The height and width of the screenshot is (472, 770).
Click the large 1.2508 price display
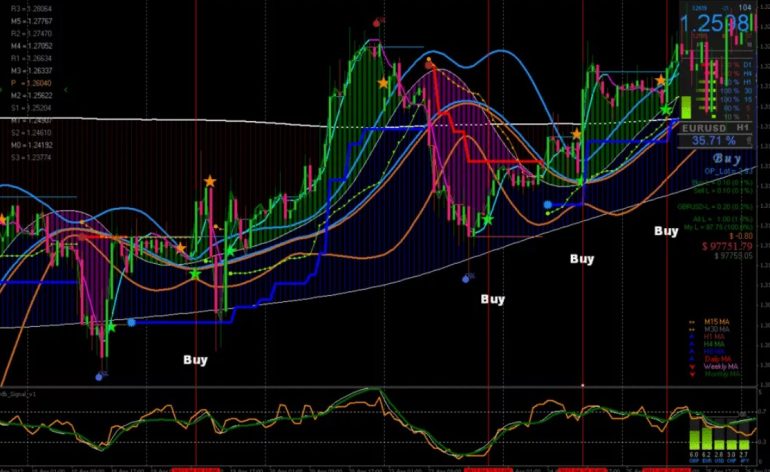pos(715,24)
